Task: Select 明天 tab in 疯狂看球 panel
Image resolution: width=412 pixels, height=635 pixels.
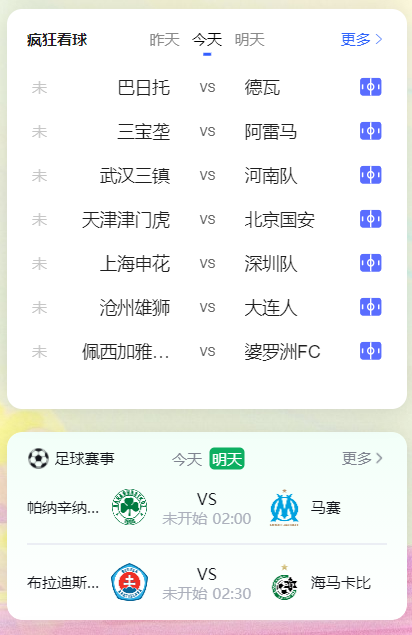Action: pos(250,40)
